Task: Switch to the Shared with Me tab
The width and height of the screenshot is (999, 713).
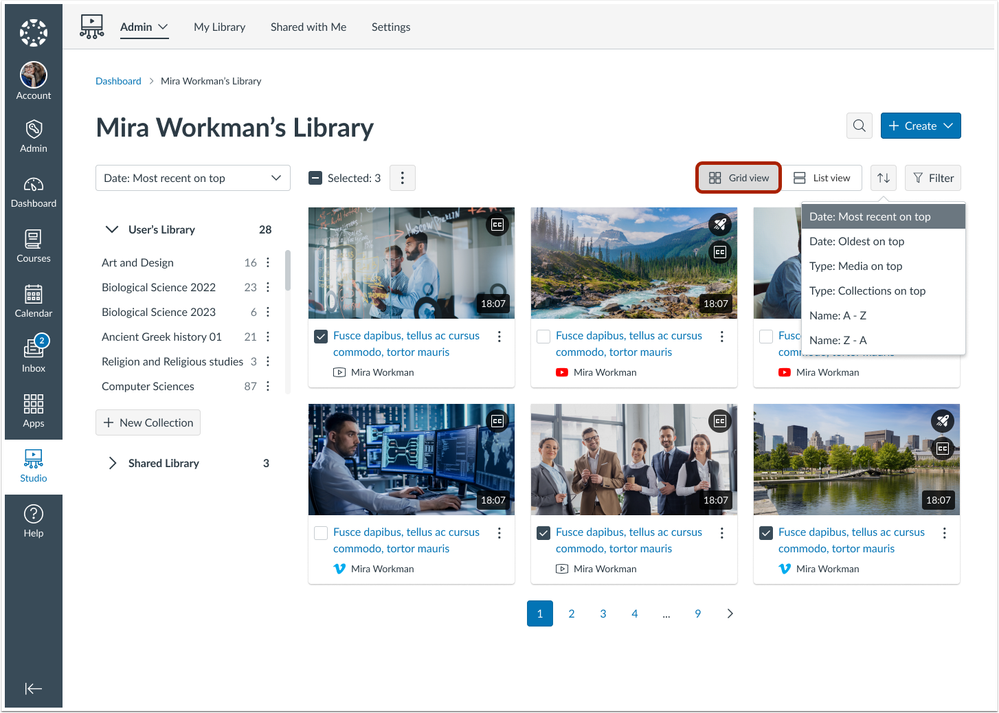Action: 308,27
